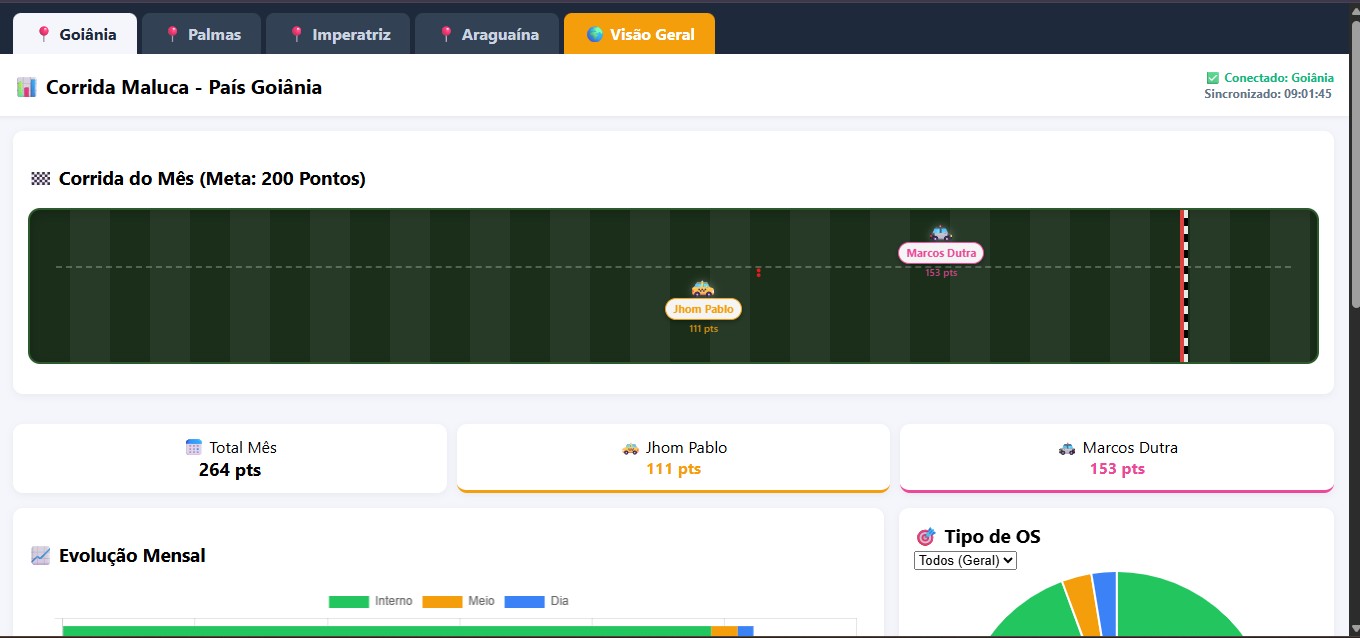1360x638 pixels.
Task: Click Marcos Dutra's car on the track
Action: (x=941, y=233)
